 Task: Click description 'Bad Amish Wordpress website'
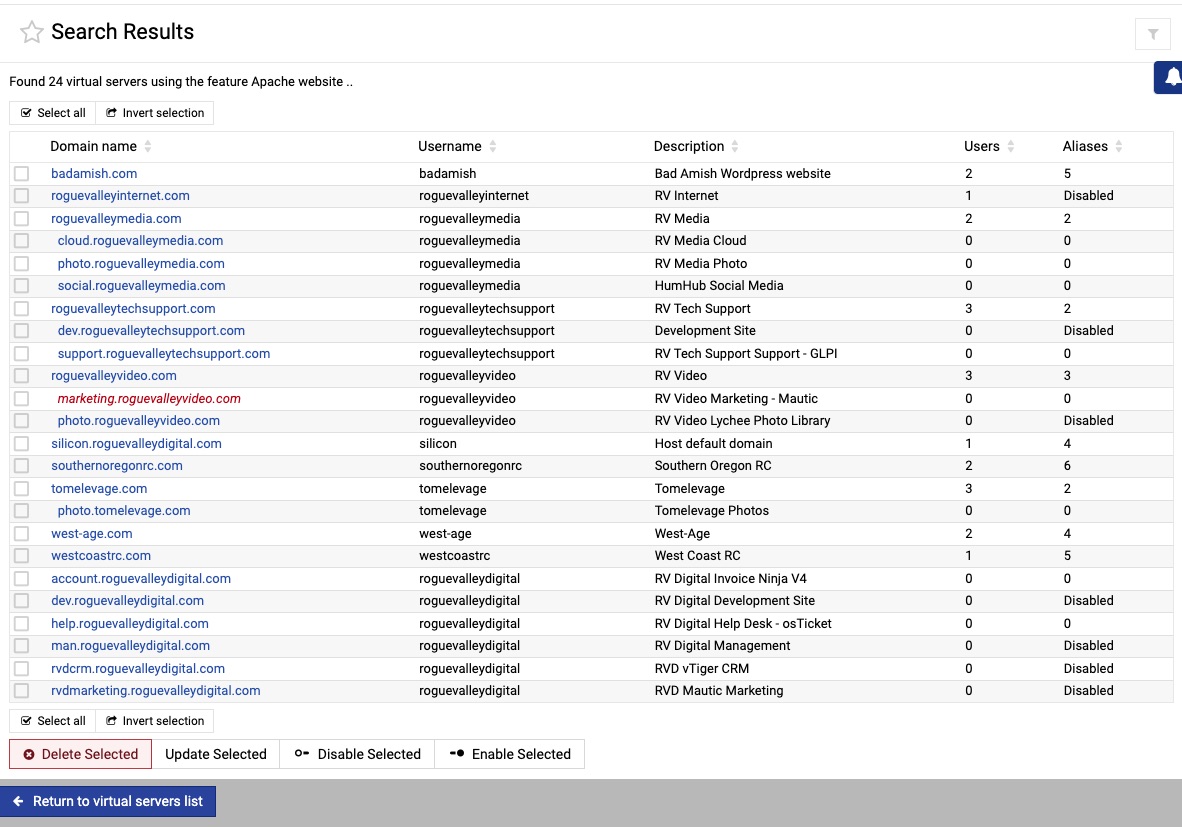pyautogui.click(x=743, y=173)
